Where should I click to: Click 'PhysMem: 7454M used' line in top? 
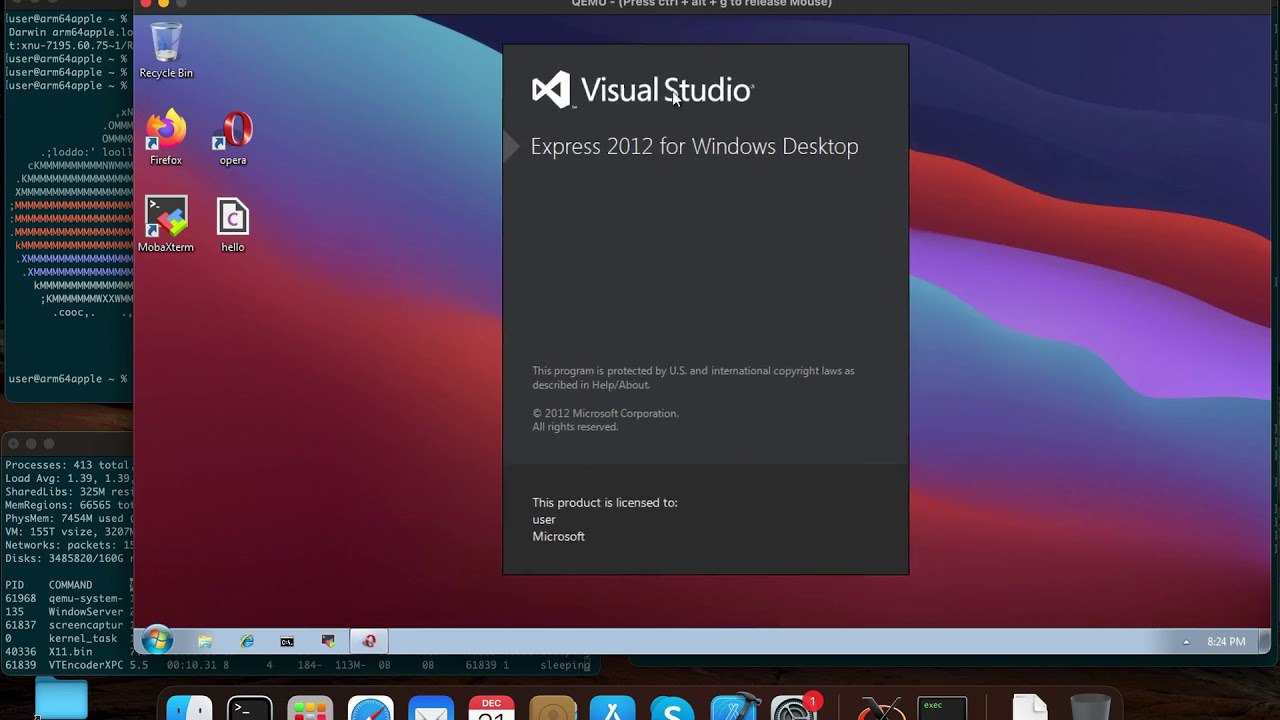tap(68, 518)
